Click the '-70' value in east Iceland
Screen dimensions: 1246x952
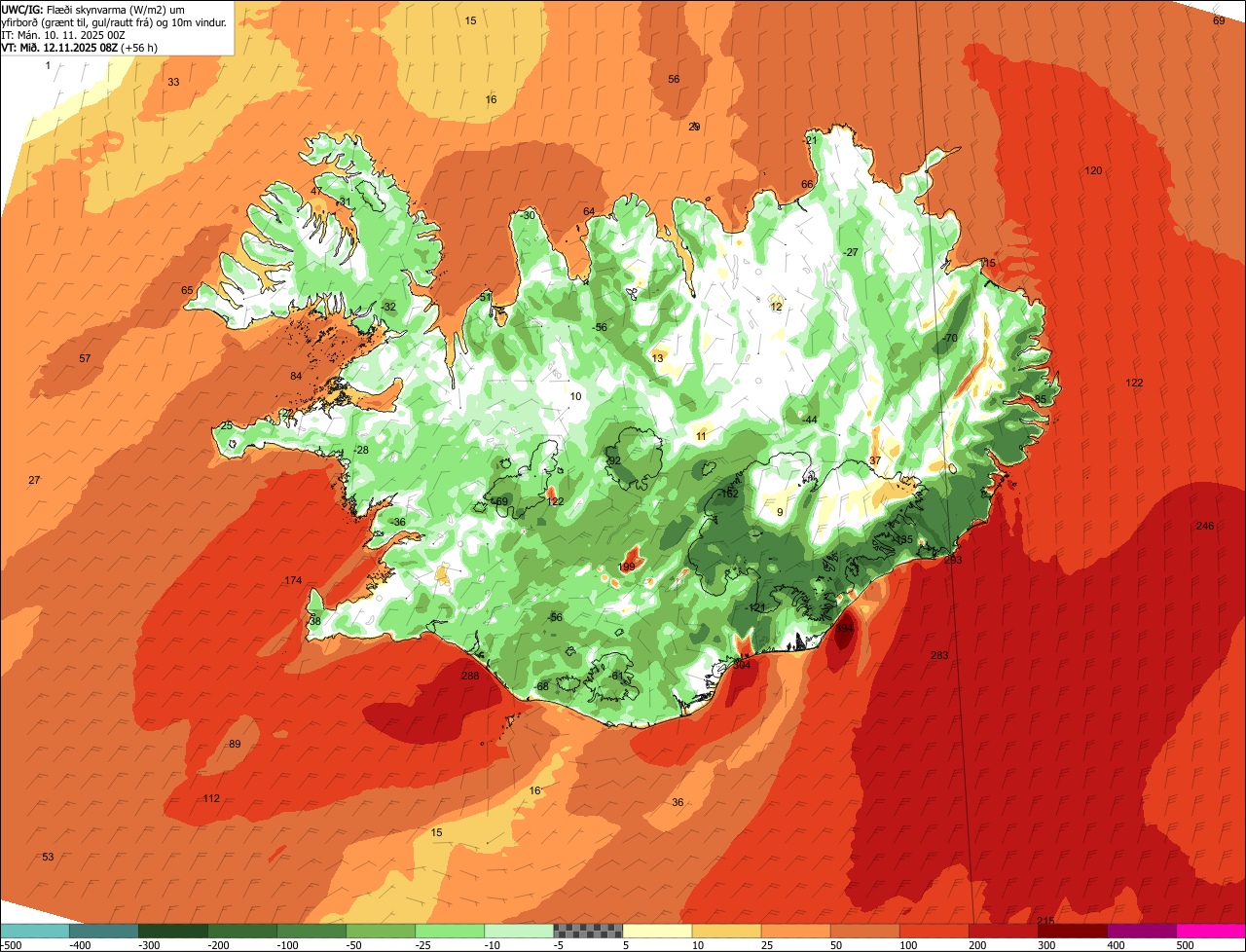pyautogui.click(x=949, y=338)
